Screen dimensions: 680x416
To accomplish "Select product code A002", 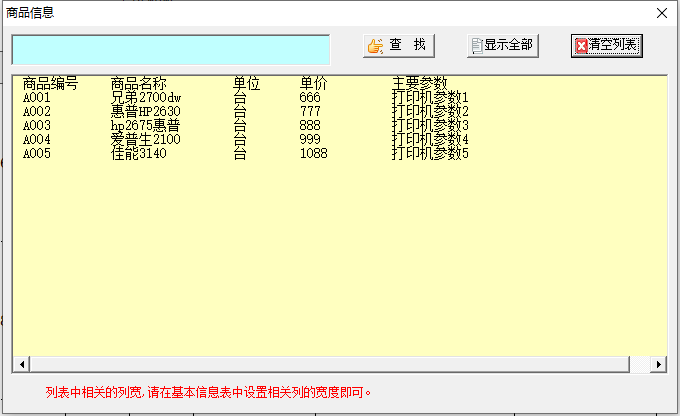I will (x=37, y=111).
